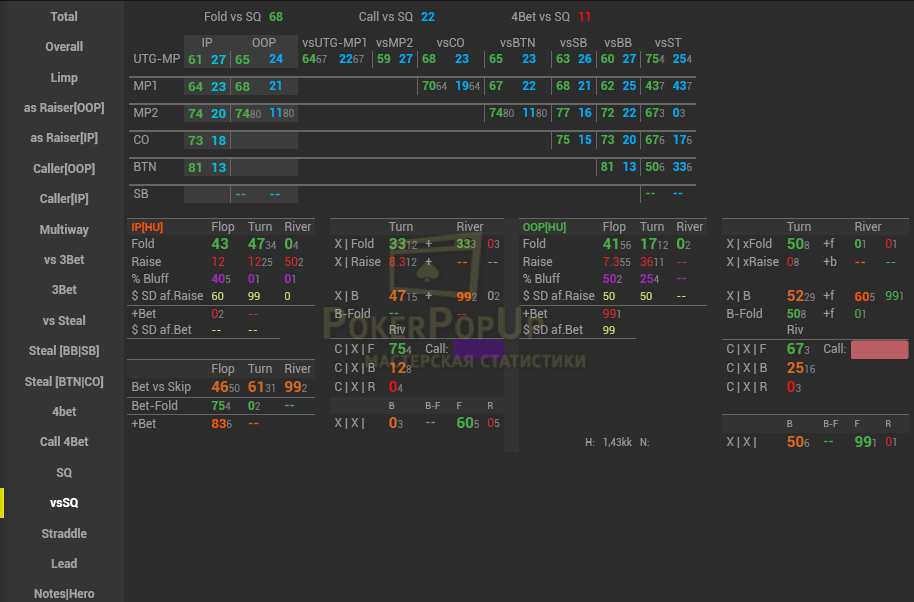Select the Limp tab
Screen dimensions: 914x602
pyautogui.click(x=63, y=77)
